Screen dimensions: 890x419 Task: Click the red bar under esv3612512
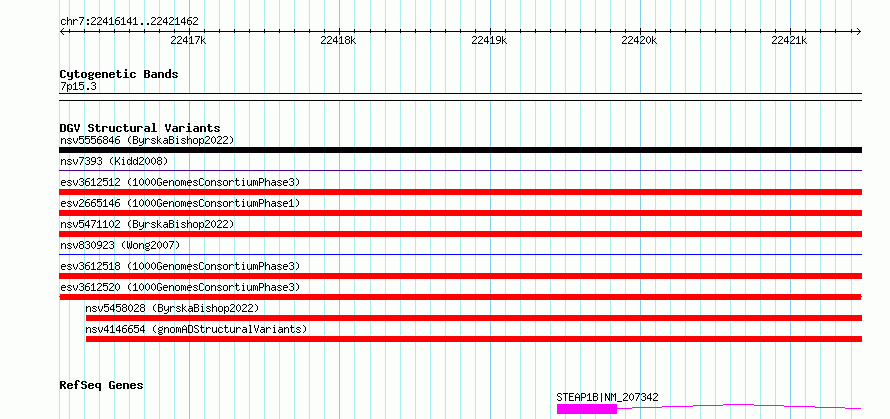tap(461, 192)
